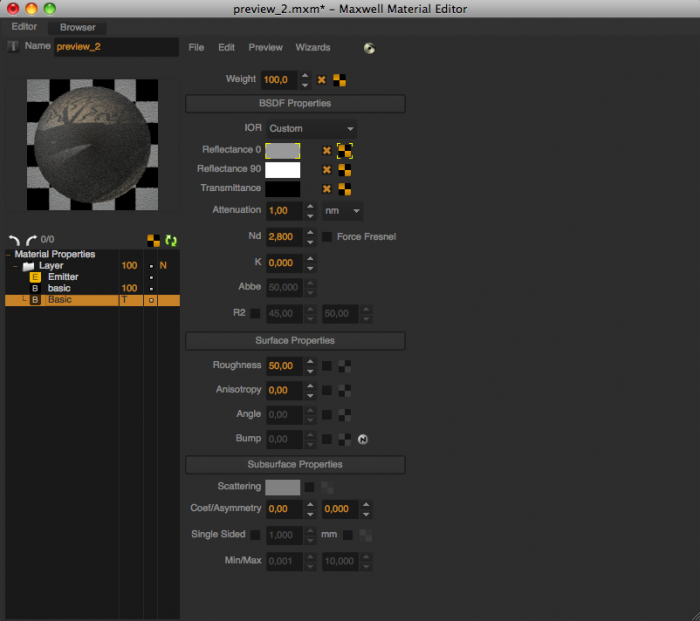Screen dimensions: 700x621
Task: Click the render preview disc icon
Action: (x=369, y=48)
